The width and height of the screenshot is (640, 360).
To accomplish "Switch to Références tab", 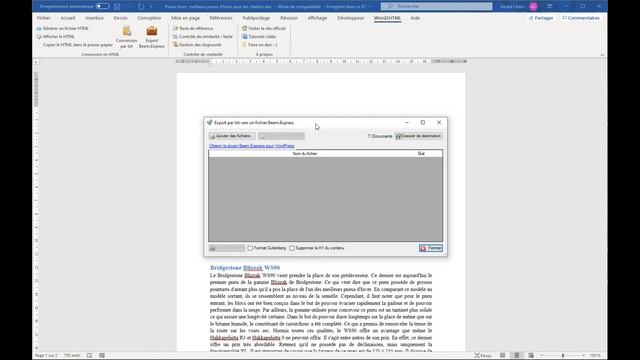I will [221, 18].
